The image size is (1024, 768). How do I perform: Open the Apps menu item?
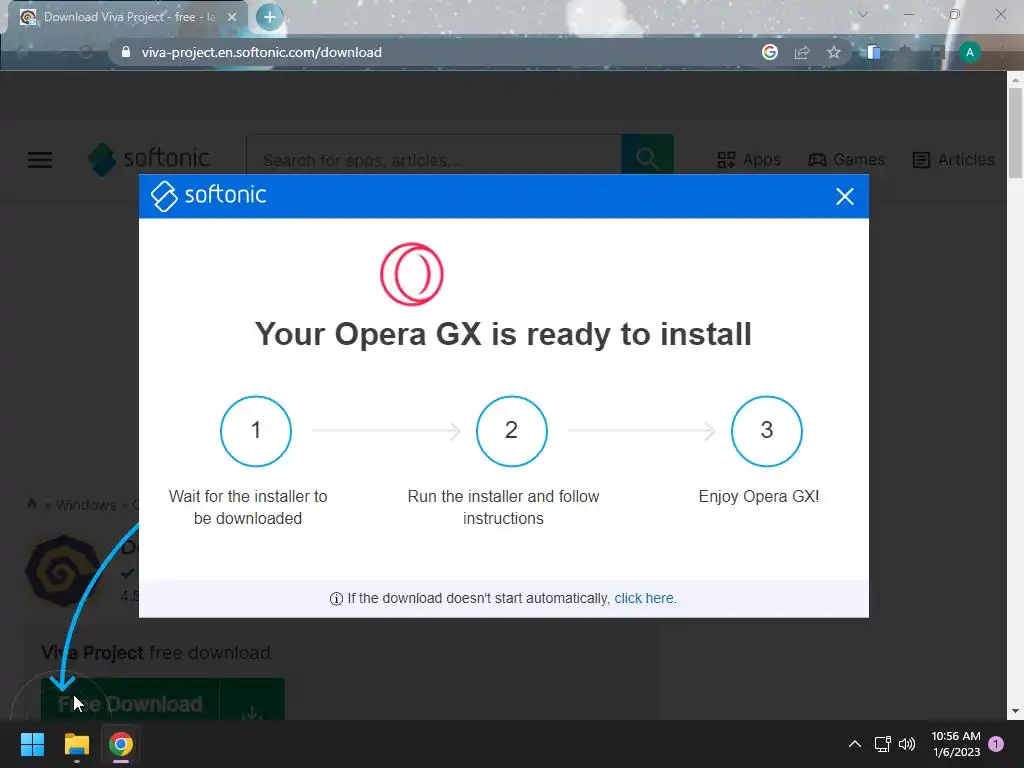(748, 159)
